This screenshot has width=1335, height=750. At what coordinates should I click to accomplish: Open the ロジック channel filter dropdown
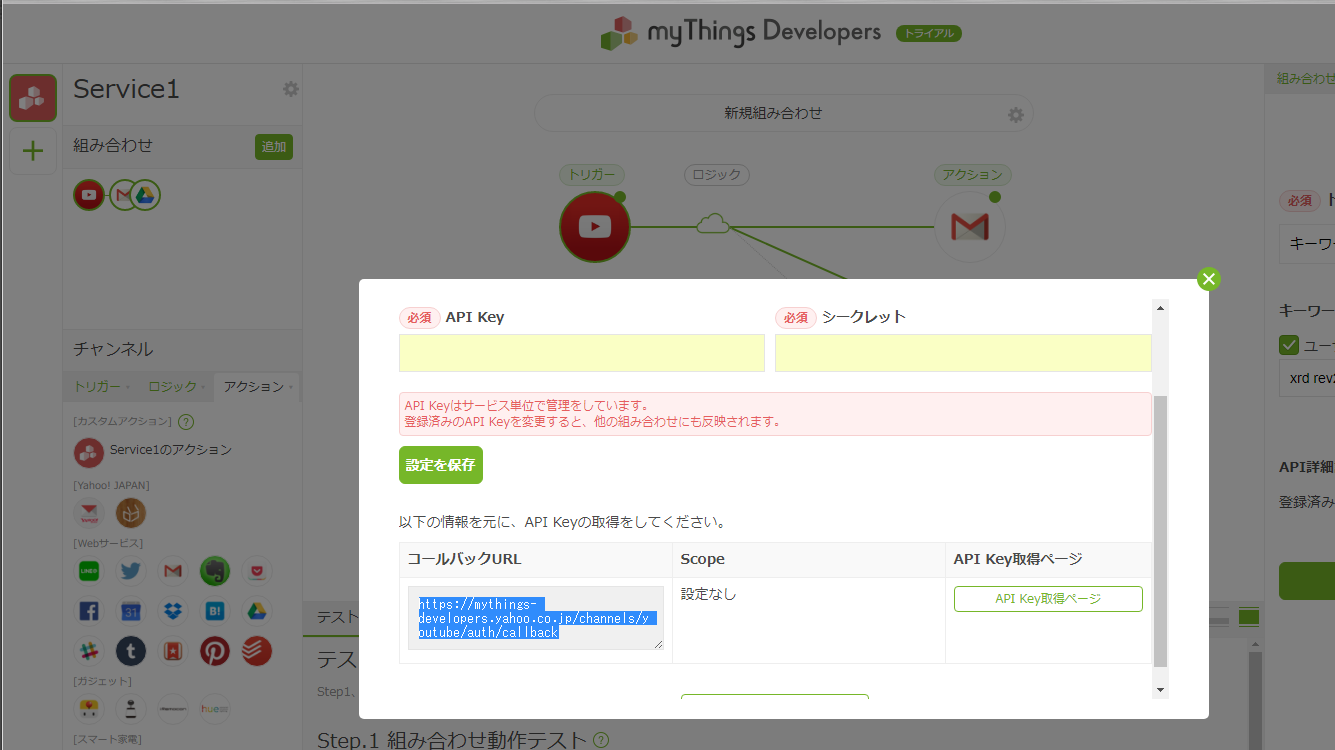[173, 386]
